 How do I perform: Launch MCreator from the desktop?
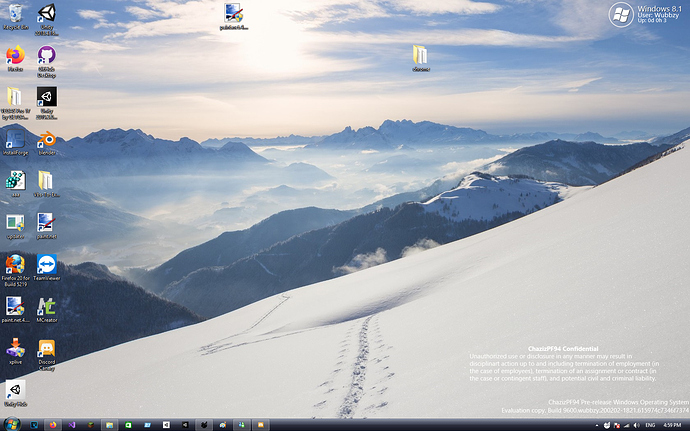[x=47, y=310]
